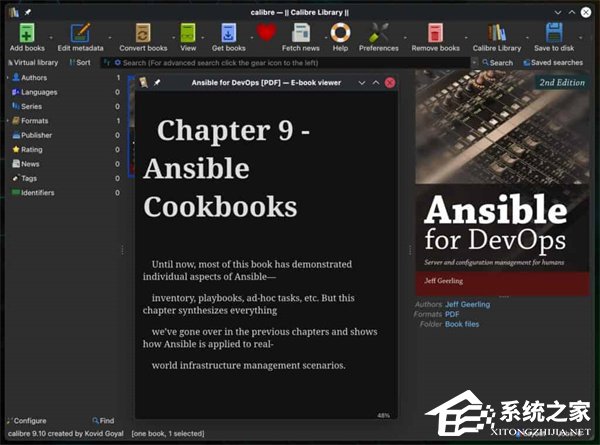Viewport: 600px width, 445px height.
Task: Click the Ansible for DevOps cover image
Action: tap(502, 183)
